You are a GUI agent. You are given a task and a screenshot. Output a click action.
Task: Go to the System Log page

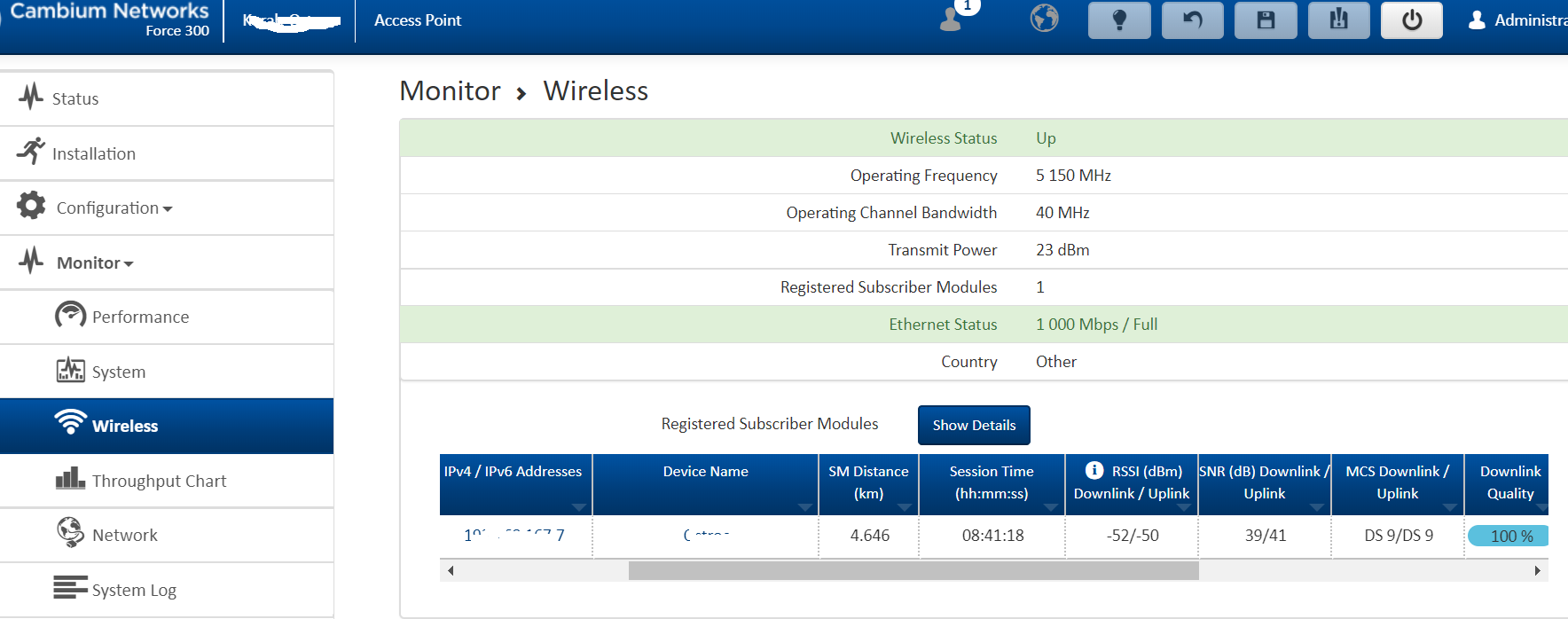pyautogui.click(x=134, y=591)
